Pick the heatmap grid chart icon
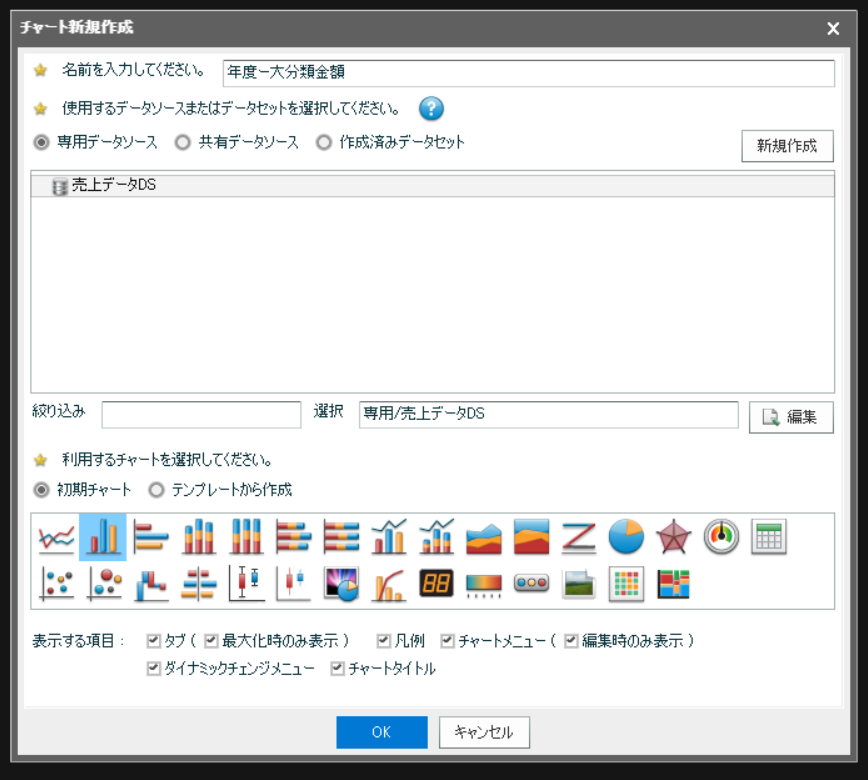The height and width of the screenshot is (780, 868). 626,583
